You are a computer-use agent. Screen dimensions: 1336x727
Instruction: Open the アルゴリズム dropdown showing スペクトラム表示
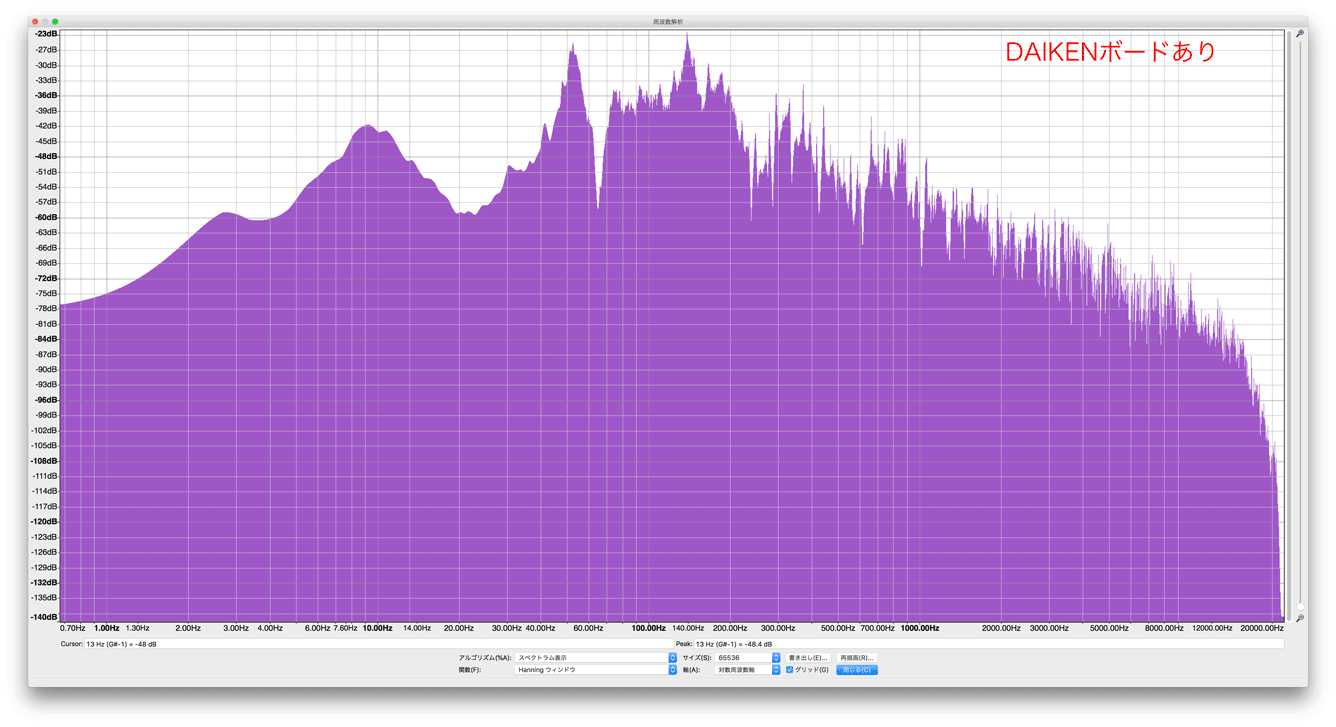click(x=596, y=658)
